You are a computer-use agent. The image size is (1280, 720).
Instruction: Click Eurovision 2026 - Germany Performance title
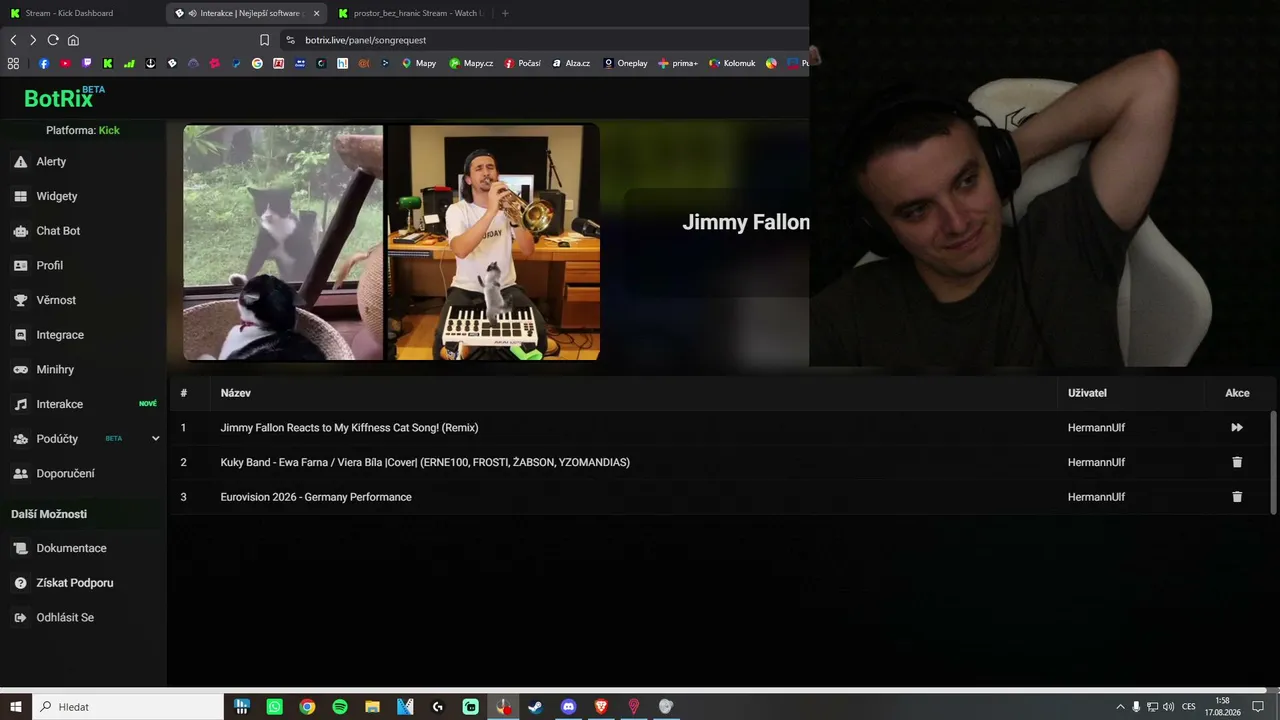tap(316, 497)
